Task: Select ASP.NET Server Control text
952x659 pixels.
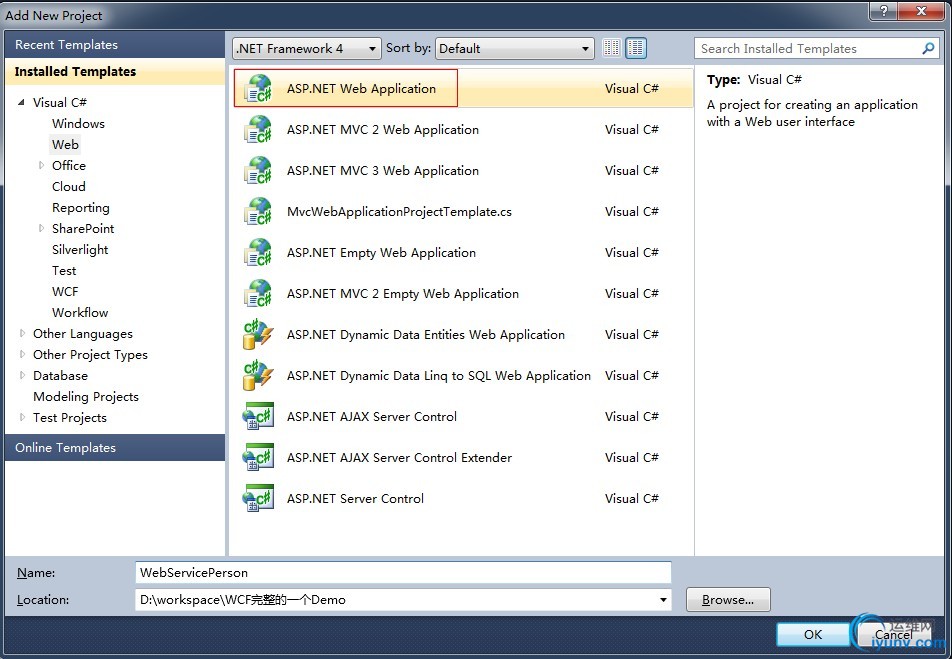Action: coord(355,499)
